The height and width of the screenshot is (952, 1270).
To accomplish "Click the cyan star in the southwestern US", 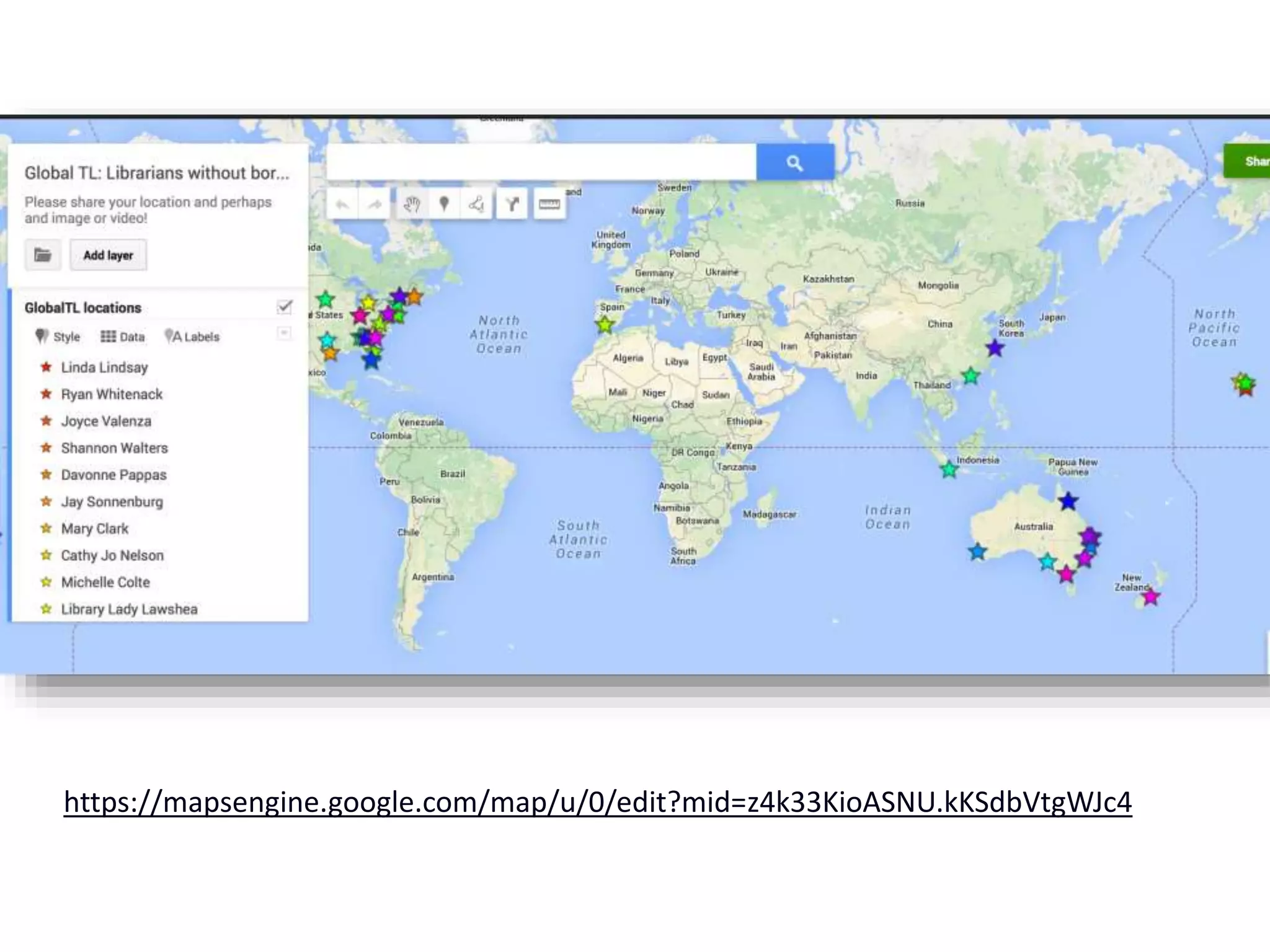I will point(327,340).
